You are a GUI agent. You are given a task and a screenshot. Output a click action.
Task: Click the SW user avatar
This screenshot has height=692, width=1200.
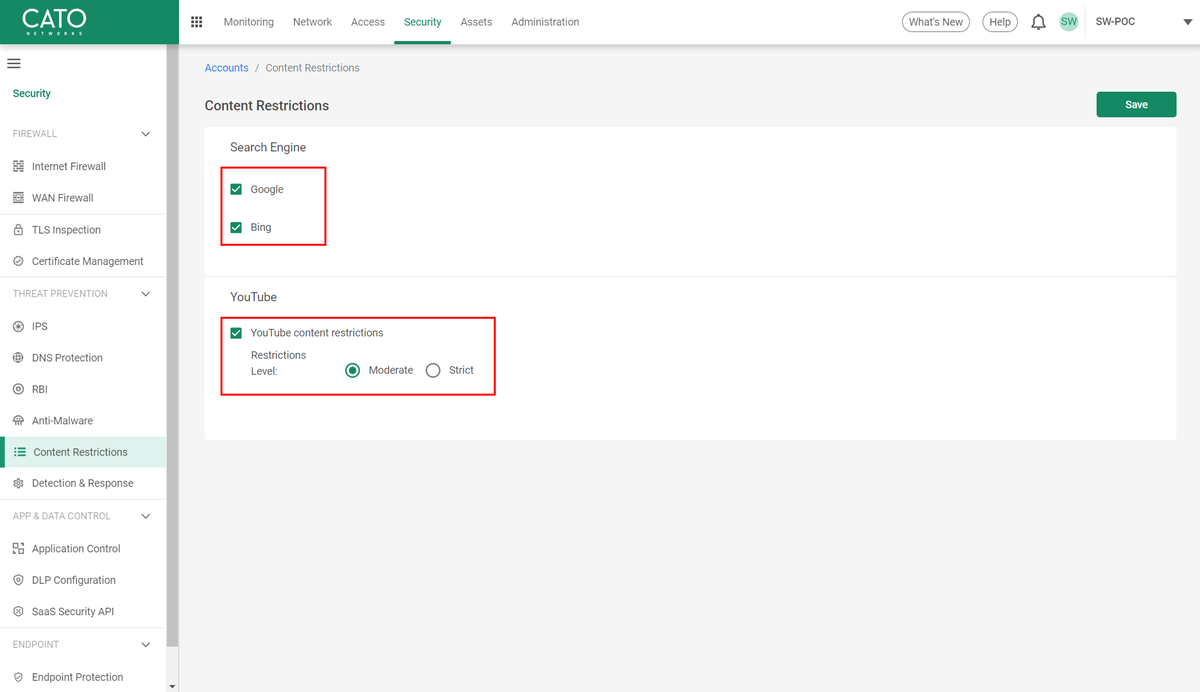[1069, 22]
